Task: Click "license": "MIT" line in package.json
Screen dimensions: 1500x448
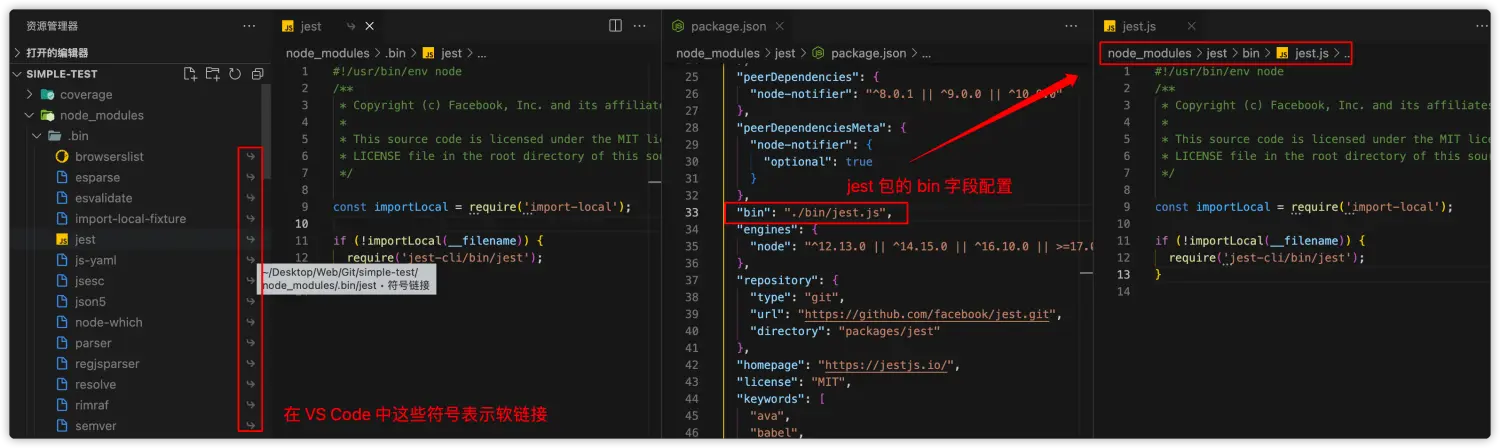Action: tap(792, 382)
